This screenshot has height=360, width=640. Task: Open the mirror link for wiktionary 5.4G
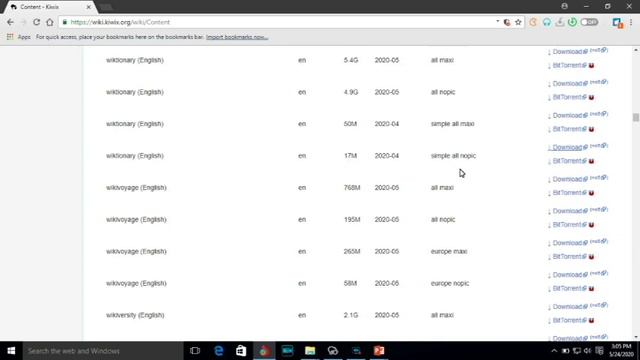click(x=599, y=50)
